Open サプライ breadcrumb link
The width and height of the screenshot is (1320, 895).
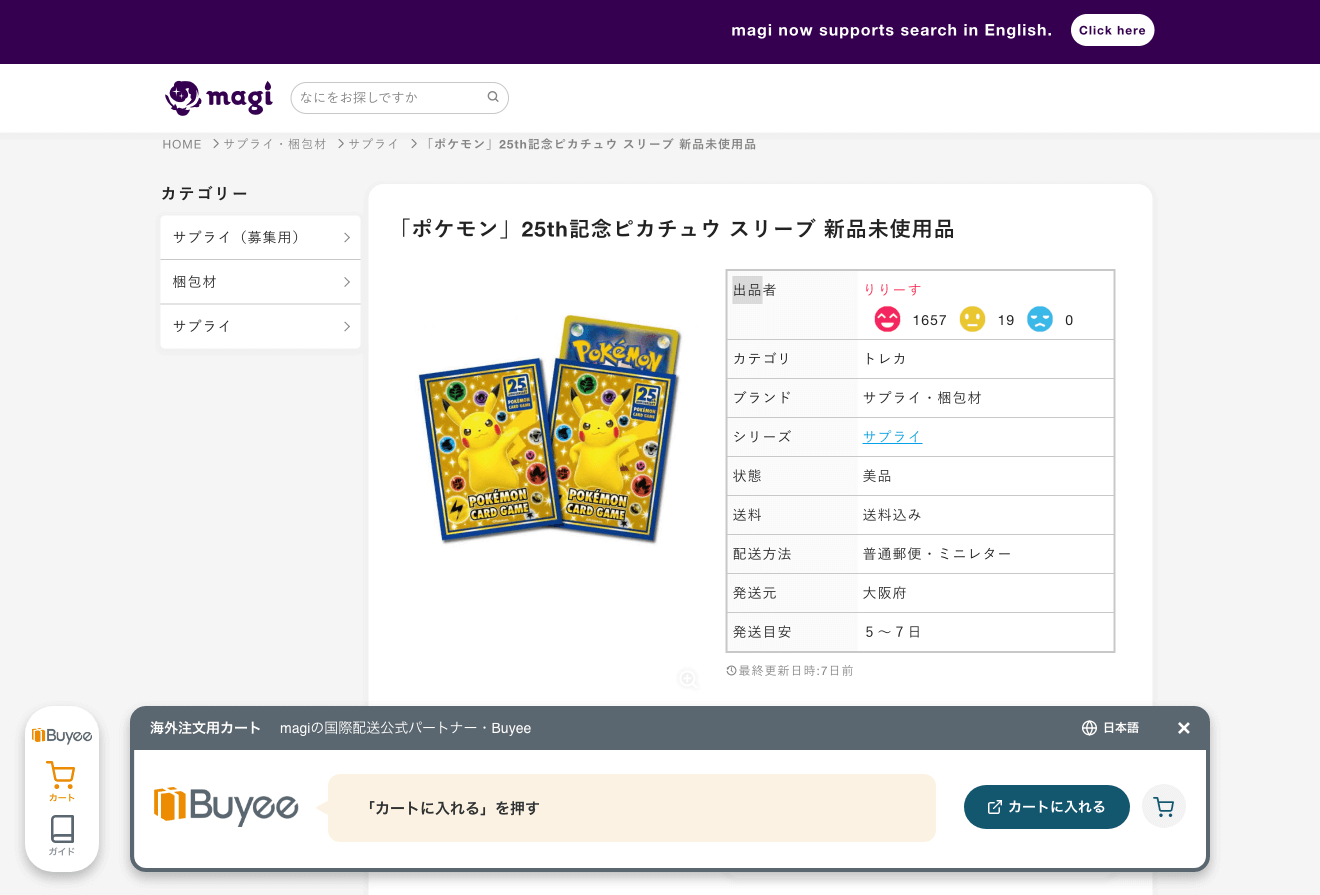coord(374,144)
